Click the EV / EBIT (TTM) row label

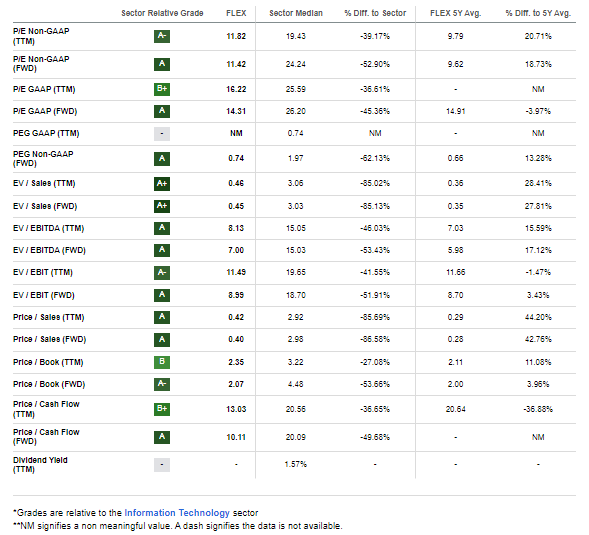43,273
